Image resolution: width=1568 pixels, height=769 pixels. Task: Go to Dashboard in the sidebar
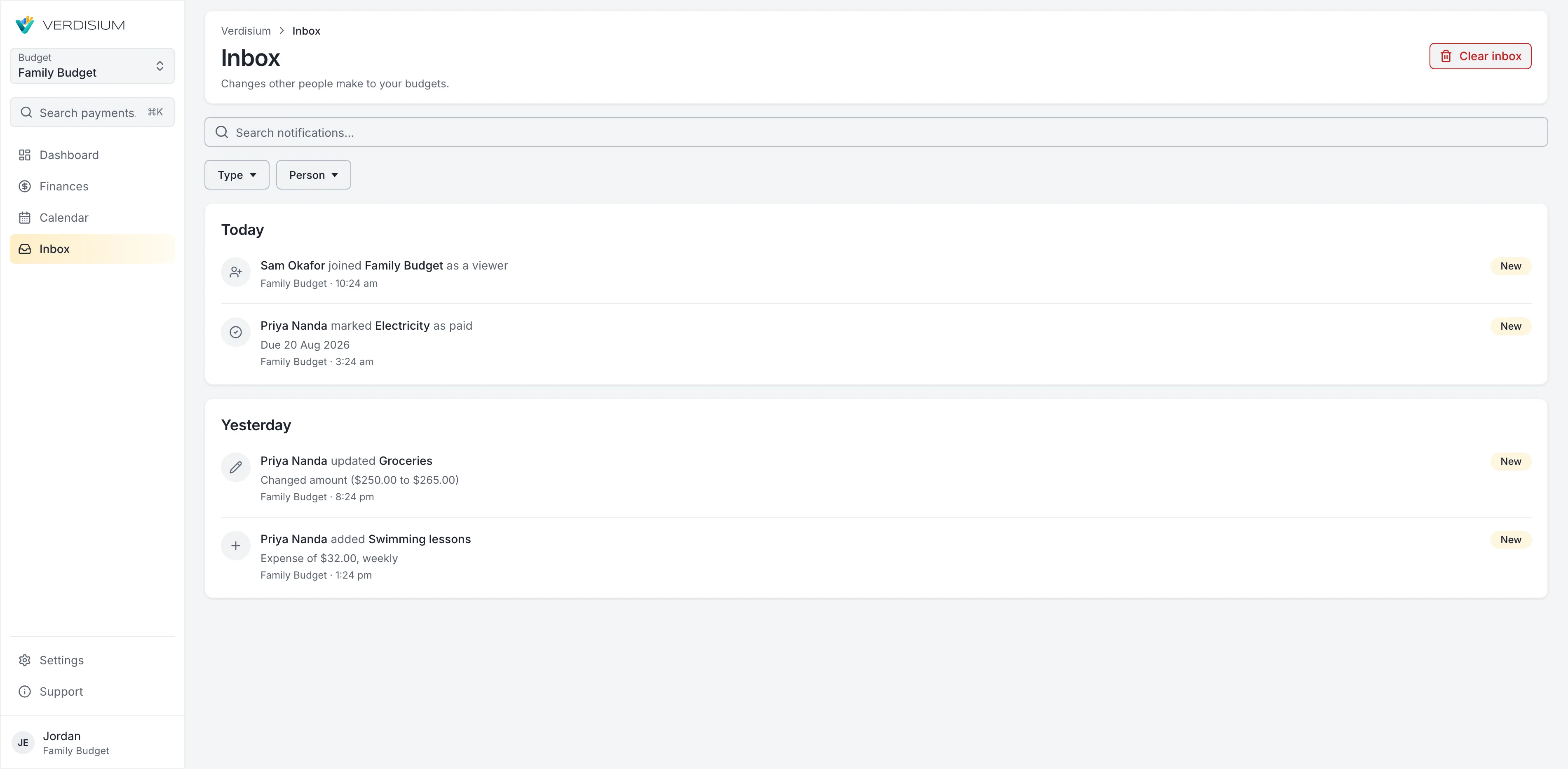pos(92,155)
